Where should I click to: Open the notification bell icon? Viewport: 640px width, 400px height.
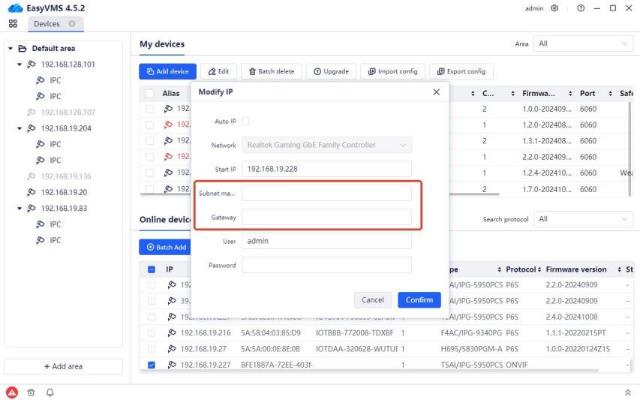pos(50,391)
